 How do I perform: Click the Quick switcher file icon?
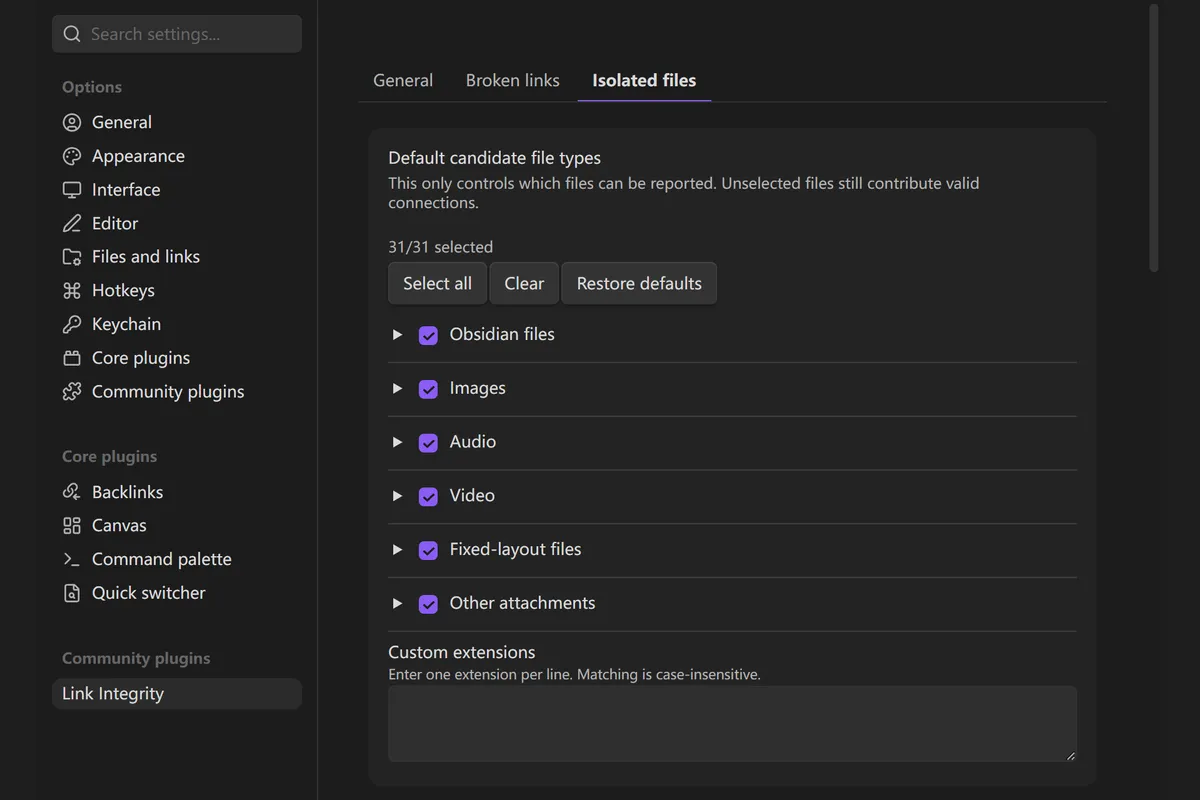tap(72, 593)
